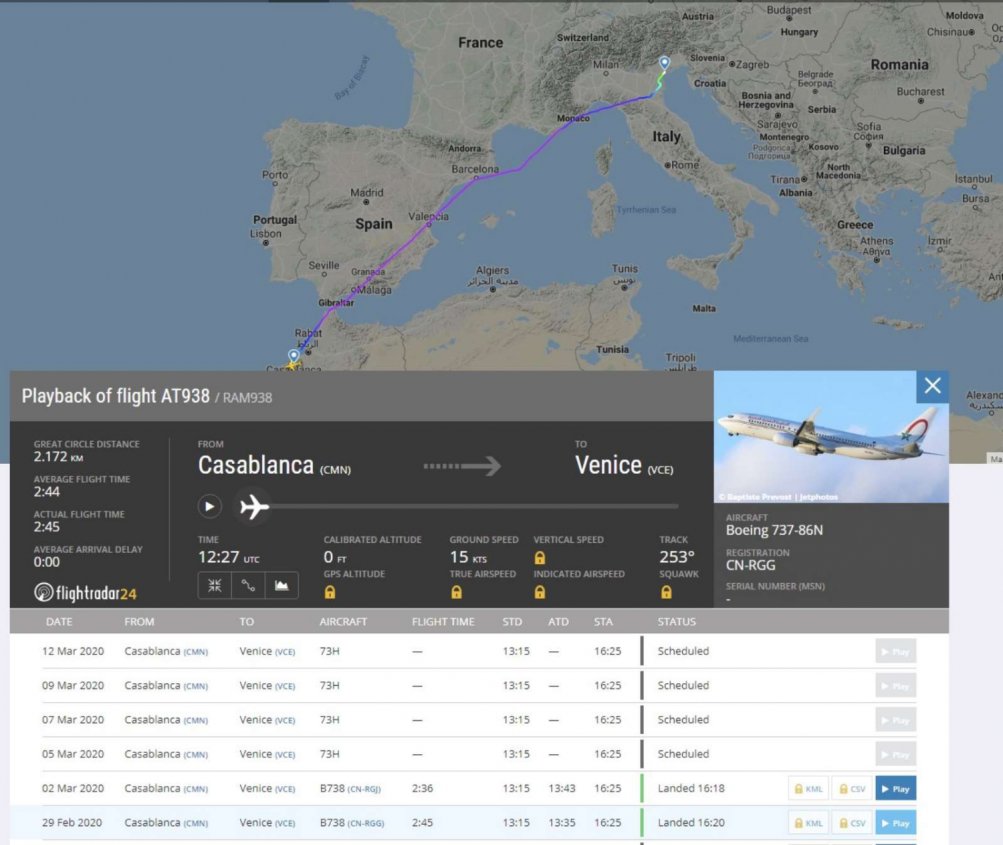The height and width of the screenshot is (845, 1003).
Task: Download CSV for the 02 Mar 2020 flight
Action: pyautogui.click(x=852, y=789)
